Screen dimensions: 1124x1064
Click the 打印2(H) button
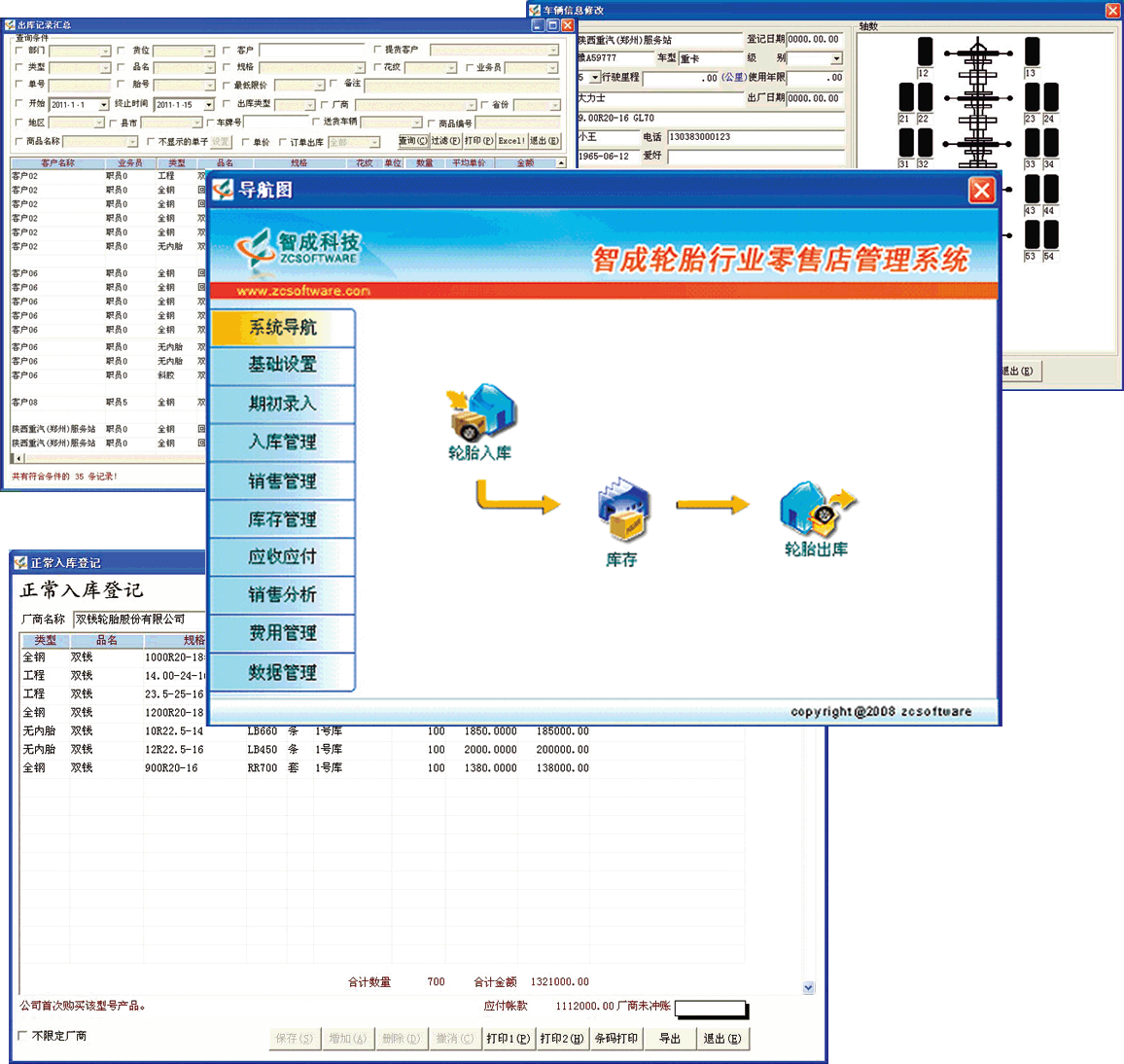(x=562, y=1038)
